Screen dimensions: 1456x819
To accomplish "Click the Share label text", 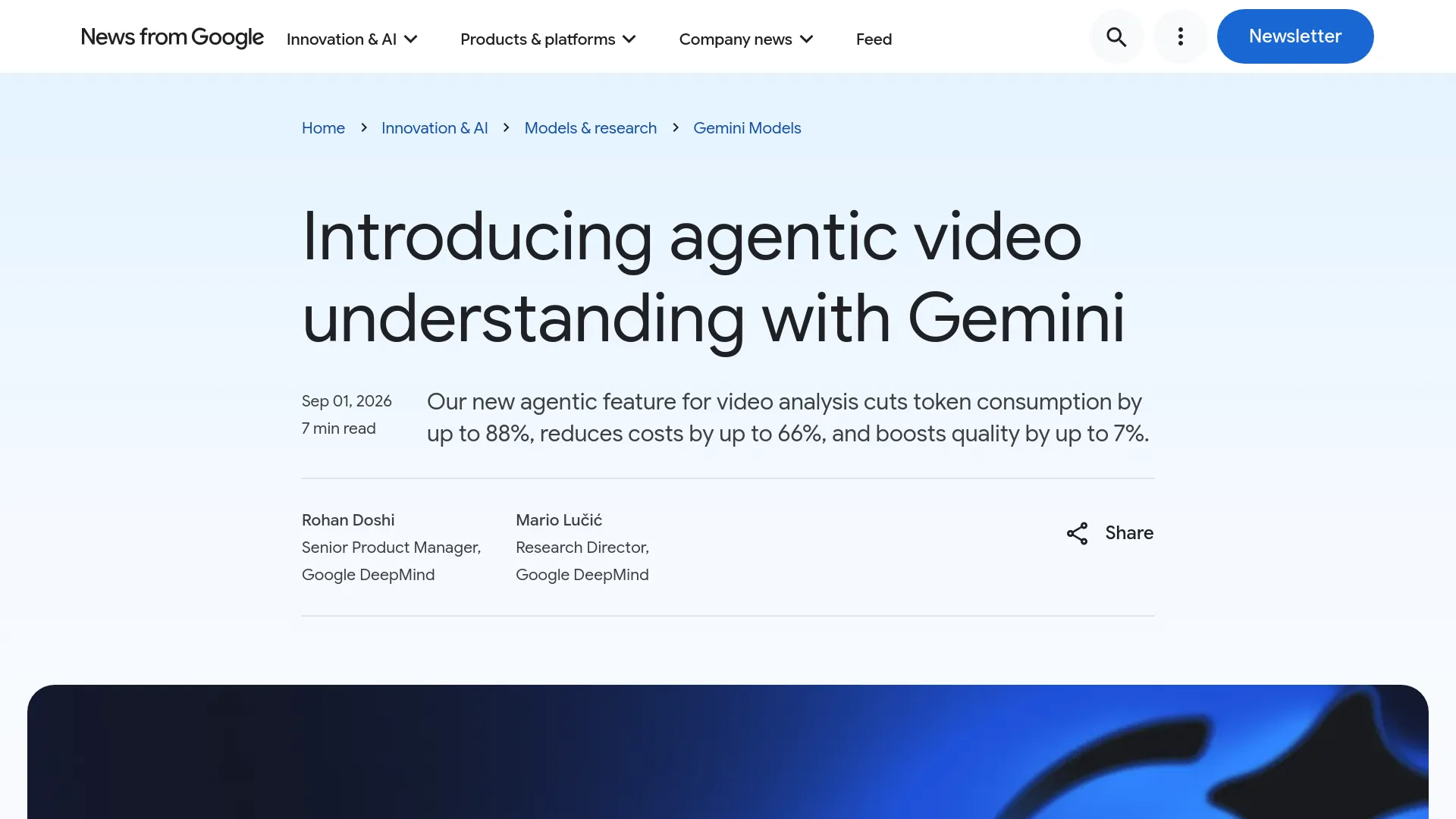I will tap(1129, 533).
